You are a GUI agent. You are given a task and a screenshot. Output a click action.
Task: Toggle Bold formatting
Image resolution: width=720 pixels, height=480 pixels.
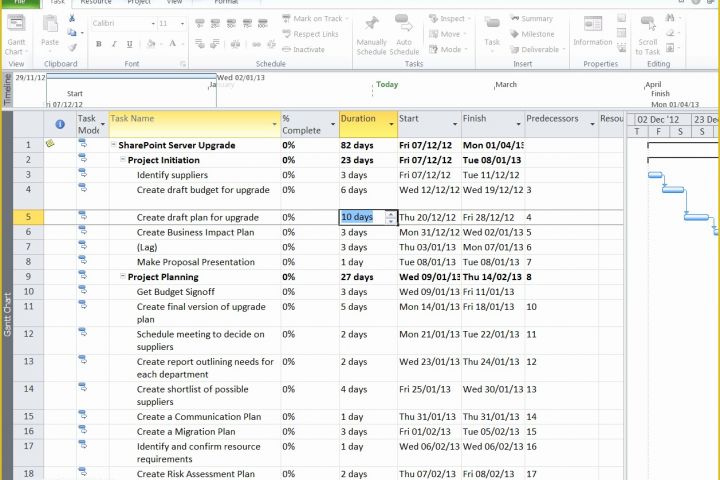coord(99,44)
